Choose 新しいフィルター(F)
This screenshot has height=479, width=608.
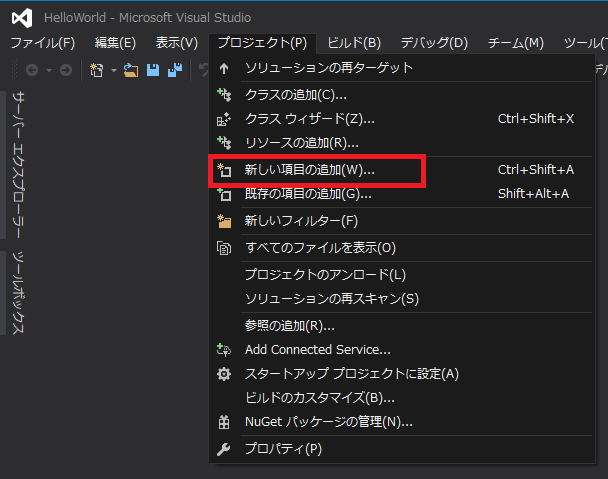[x=402, y=221]
